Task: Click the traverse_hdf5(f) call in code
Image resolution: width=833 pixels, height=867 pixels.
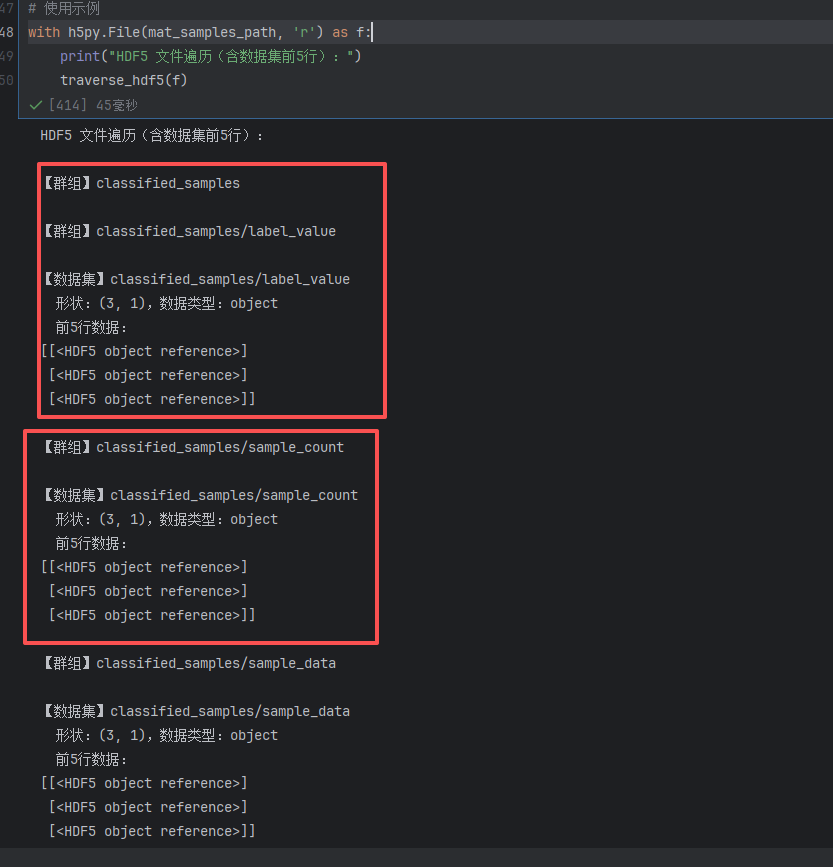Action: [124, 80]
